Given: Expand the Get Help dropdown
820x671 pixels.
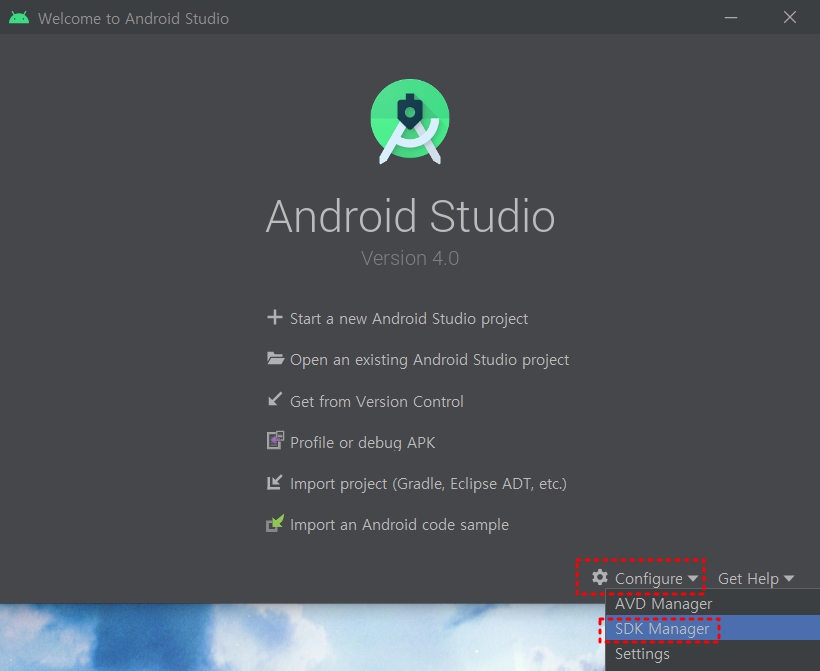Looking at the screenshot, I should 756,578.
